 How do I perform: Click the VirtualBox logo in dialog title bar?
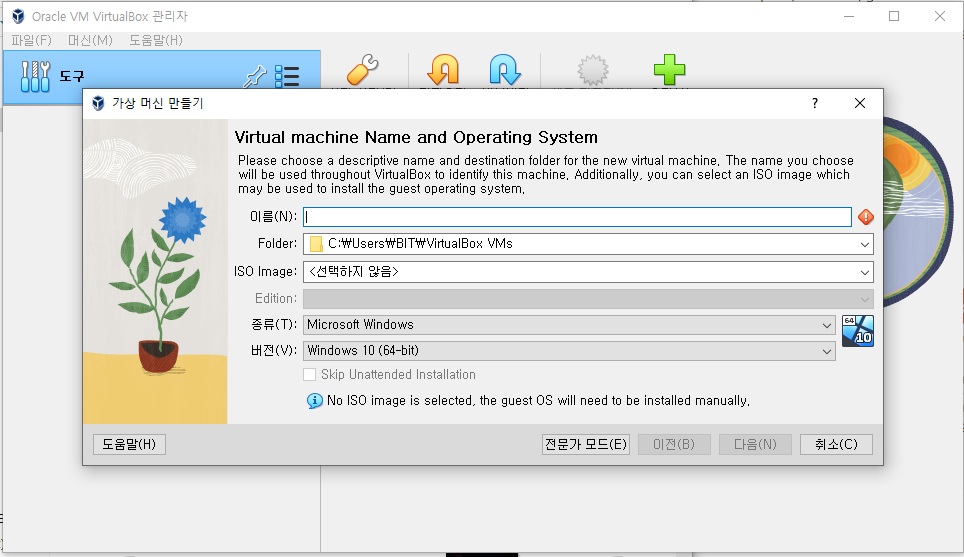pyautogui.click(x=98, y=103)
